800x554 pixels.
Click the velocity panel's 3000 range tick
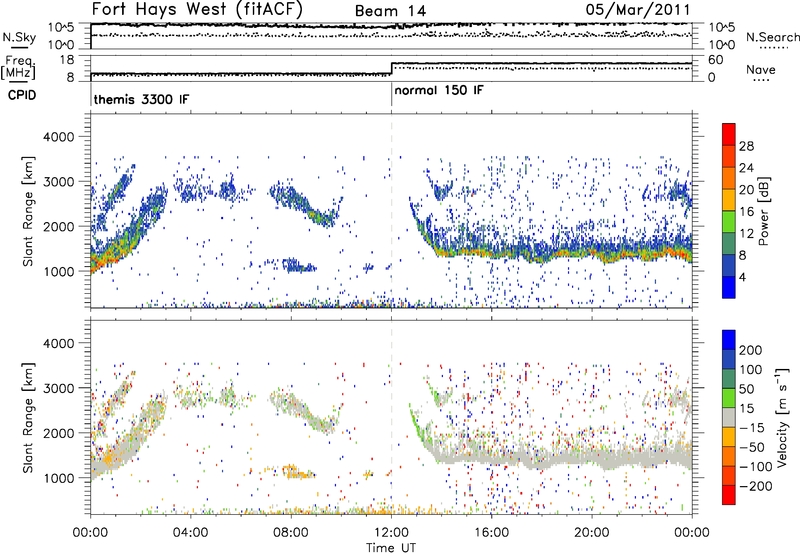tap(59, 388)
